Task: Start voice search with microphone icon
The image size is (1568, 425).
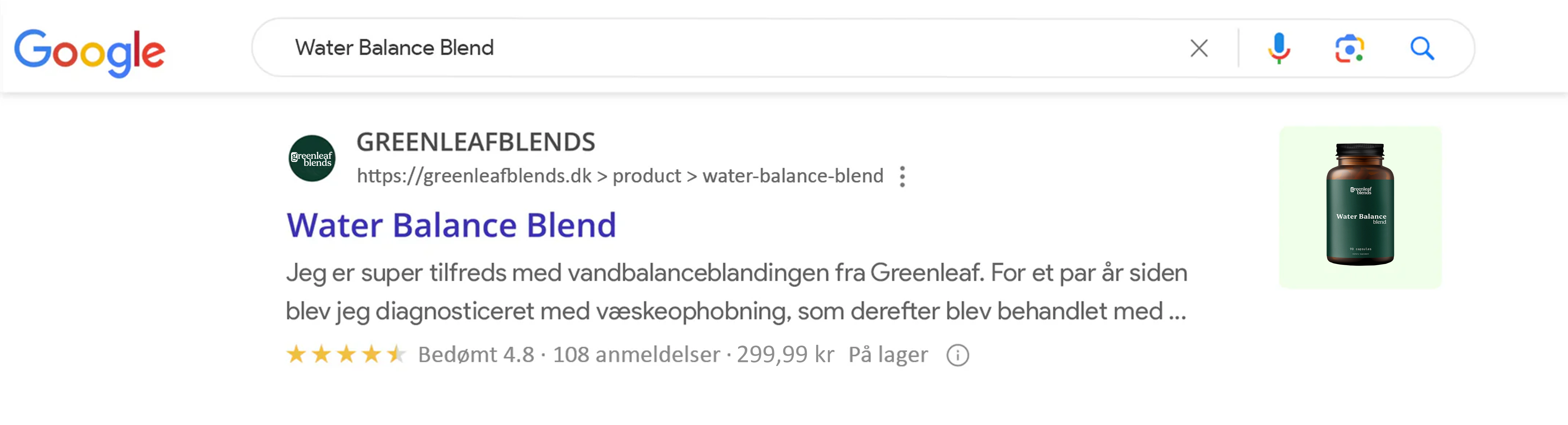Action: coord(1279,48)
